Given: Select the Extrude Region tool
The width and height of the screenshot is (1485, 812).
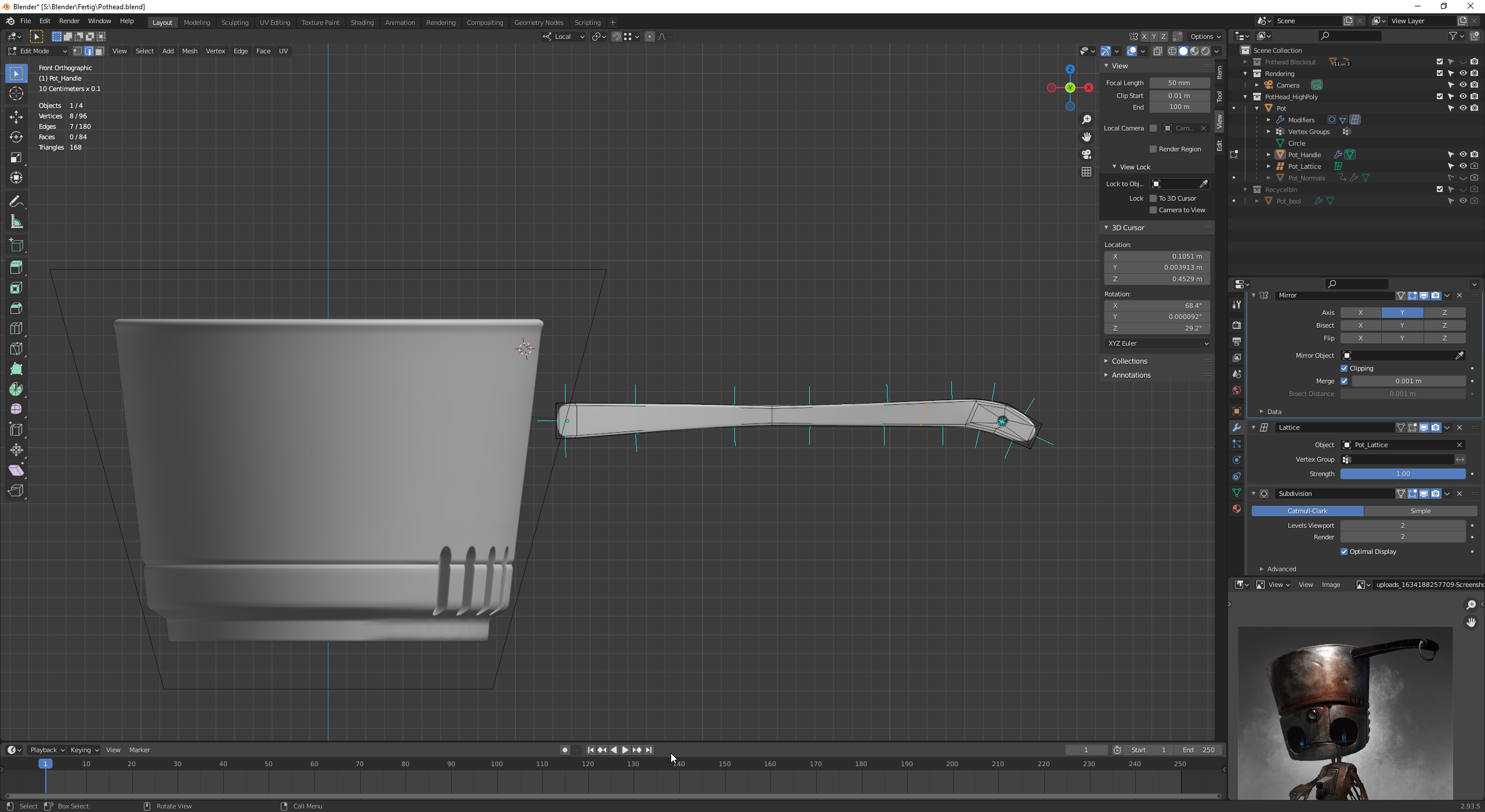Looking at the screenshot, I should point(16,267).
